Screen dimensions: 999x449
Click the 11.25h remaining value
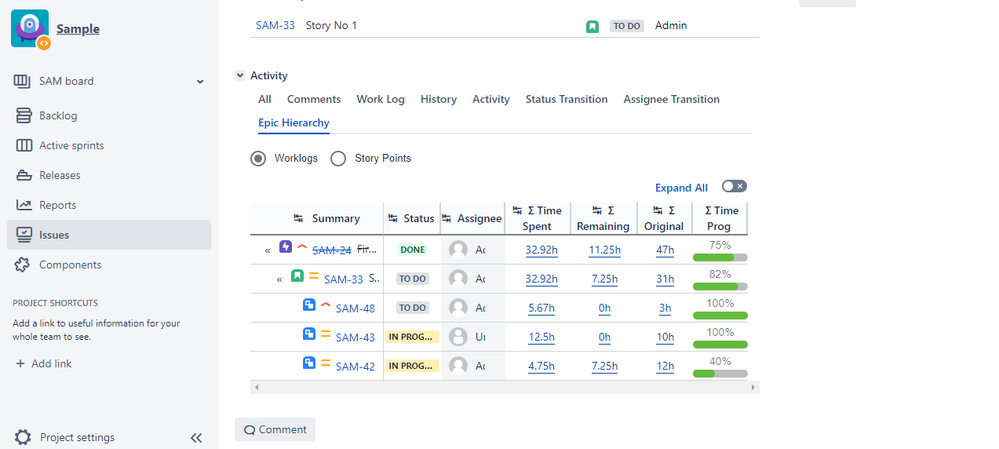click(605, 250)
